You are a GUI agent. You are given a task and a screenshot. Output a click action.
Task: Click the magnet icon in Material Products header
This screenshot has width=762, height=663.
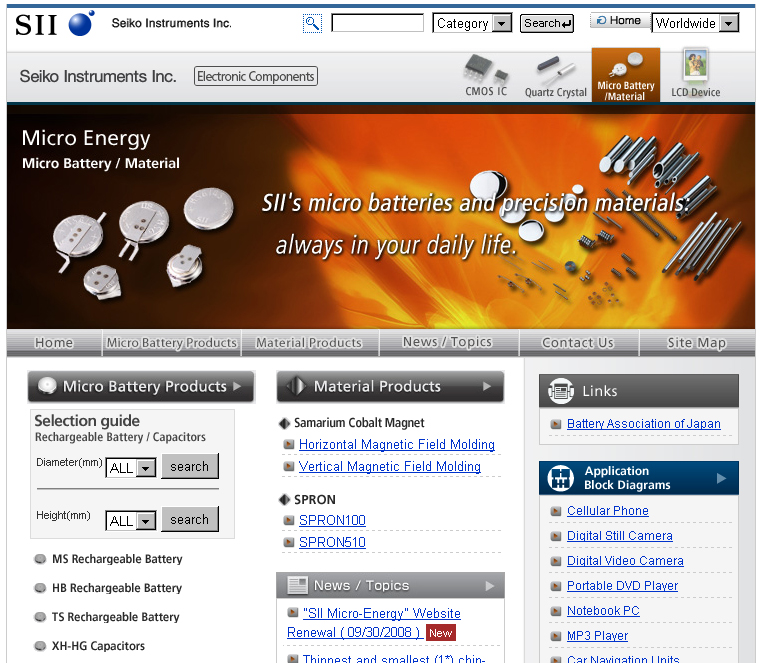[x=296, y=386]
